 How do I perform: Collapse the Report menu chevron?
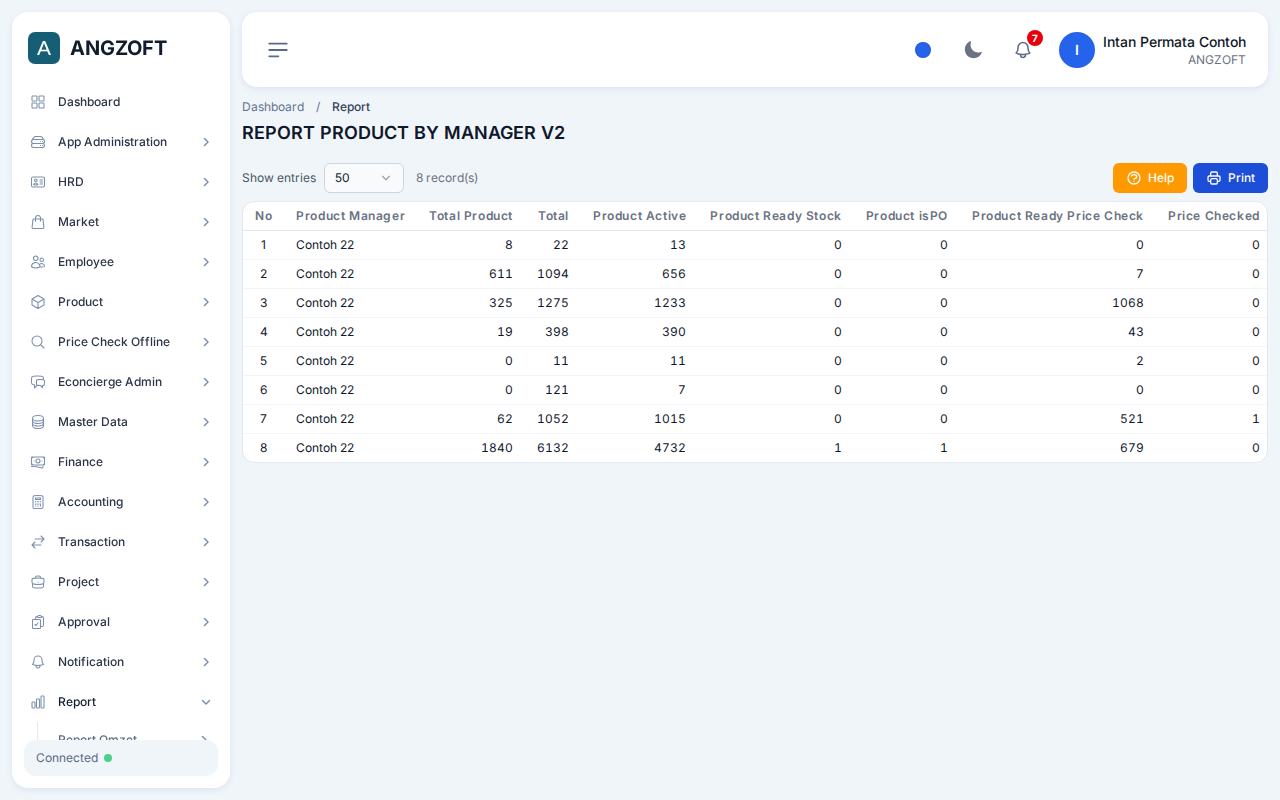pos(206,702)
